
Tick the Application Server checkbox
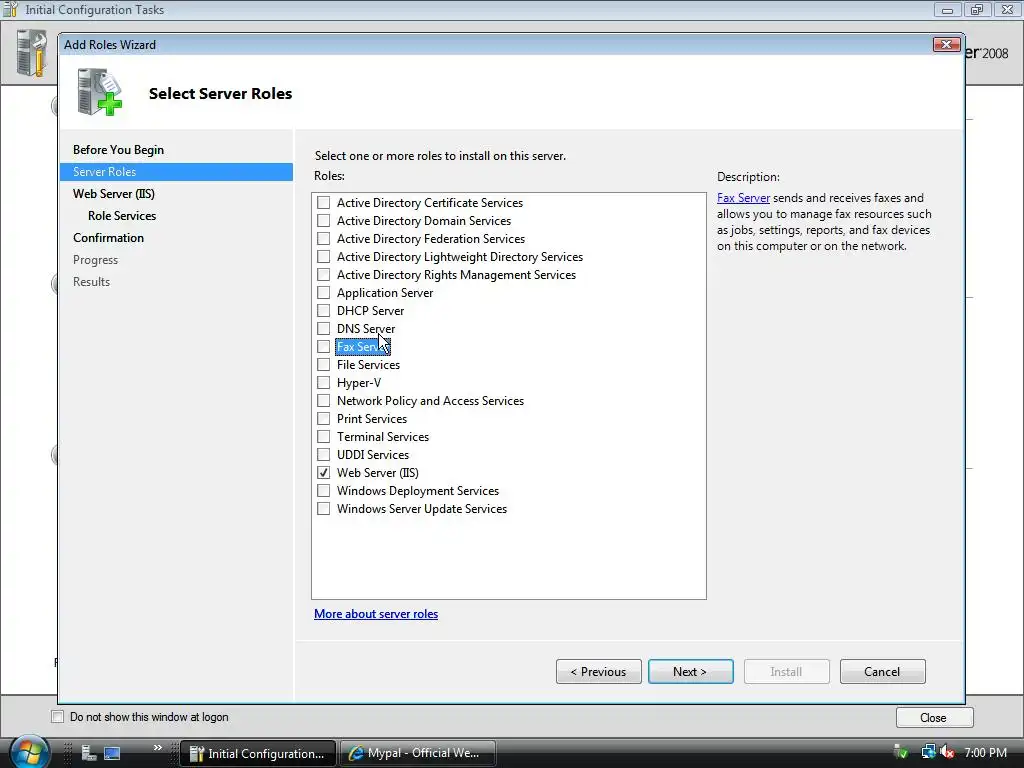tap(323, 293)
